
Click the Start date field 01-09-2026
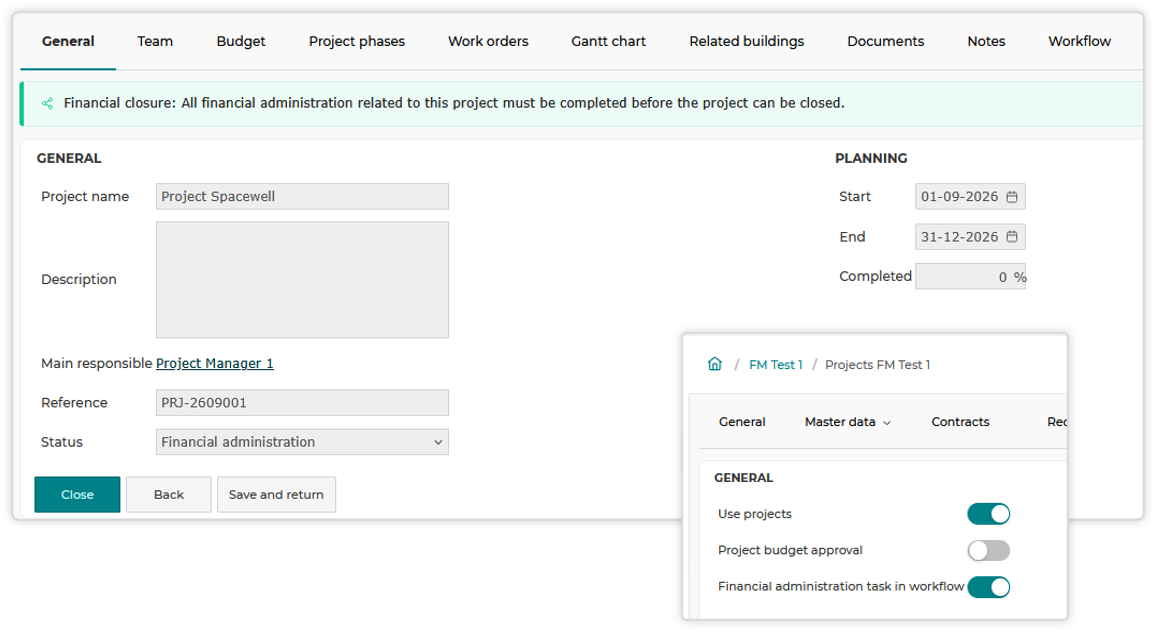click(x=970, y=197)
